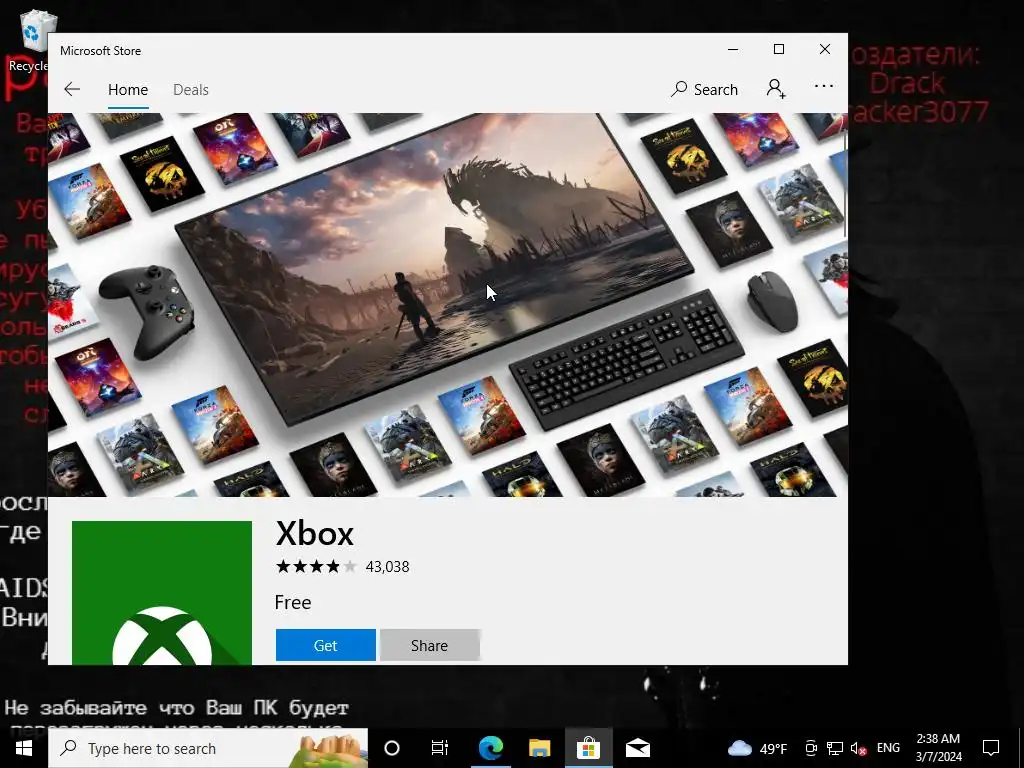This screenshot has height=768, width=1024.
Task: Close the Microsoft Store window
Action: click(x=825, y=50)
